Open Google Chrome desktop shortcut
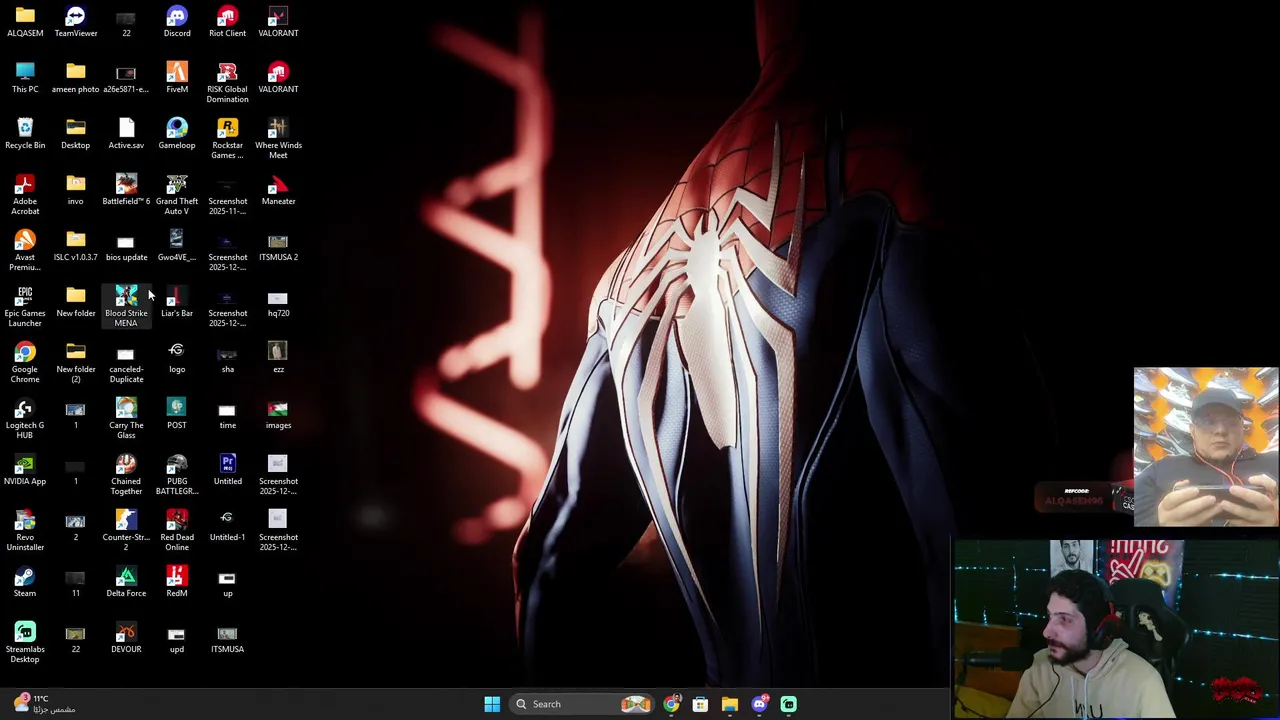The height and width of the screenshot is (720, 1280). [x=25, y=362]
